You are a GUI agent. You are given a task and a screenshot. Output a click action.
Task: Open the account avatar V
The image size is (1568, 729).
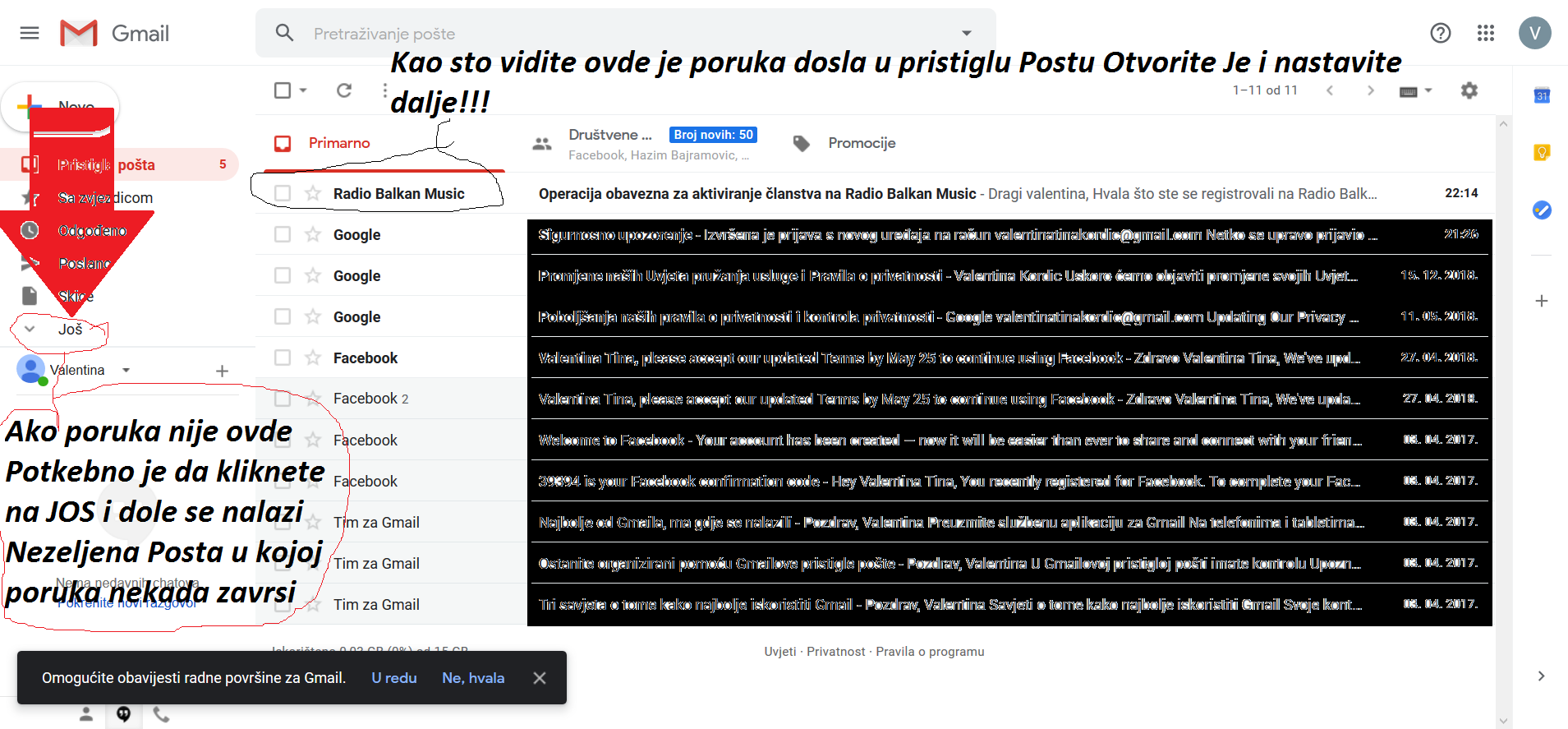(1534, 33)
